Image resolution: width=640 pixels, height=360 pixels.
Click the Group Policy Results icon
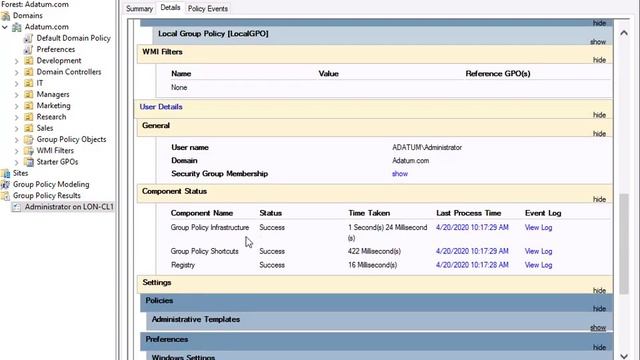[6, 196]
